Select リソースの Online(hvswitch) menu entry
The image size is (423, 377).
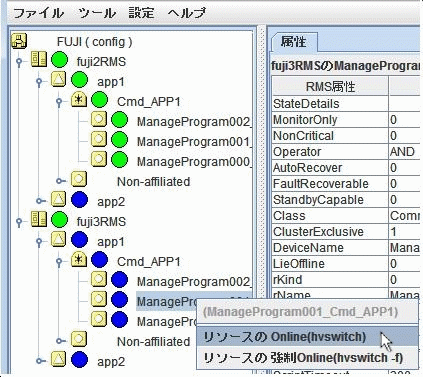tap(307, 337)
